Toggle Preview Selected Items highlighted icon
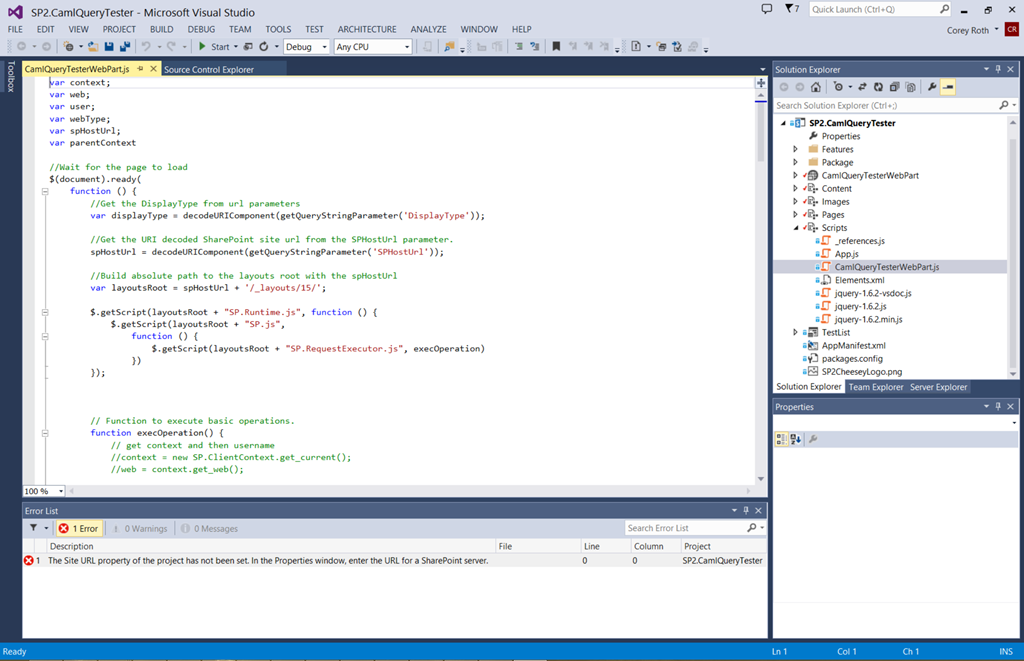Image resolution: width=1024 pixels, height=661 pixels. [x=948, y=87]
